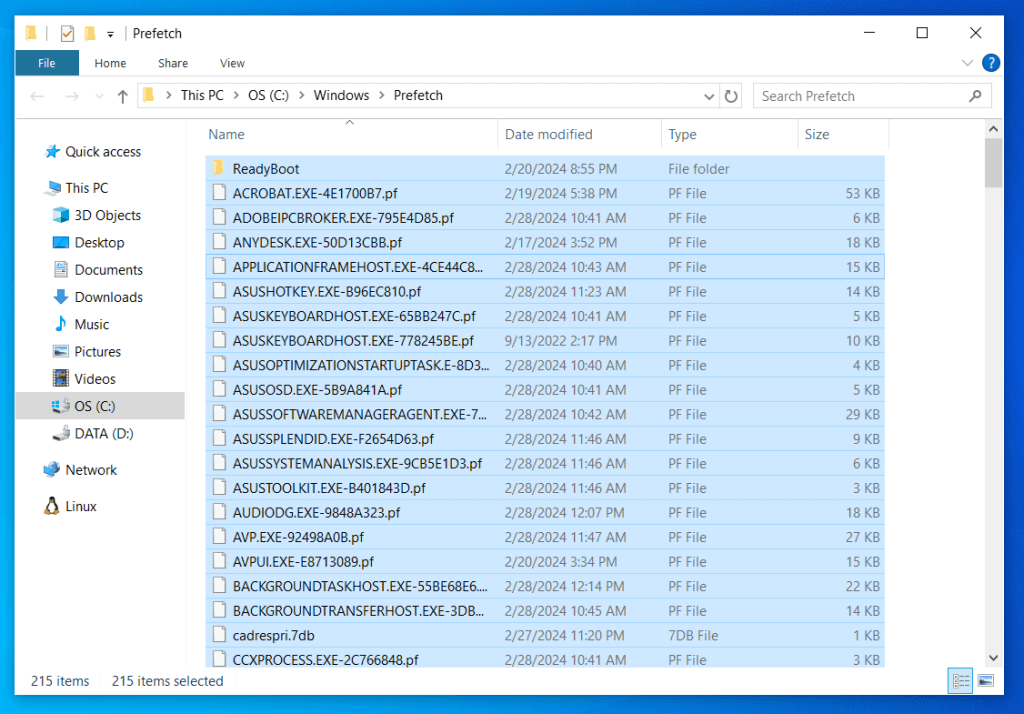Viewport: 1024px width, 714px height.
Task: Select ADOBEIPCBROKER.EXE-795E4D85.pf file name
Action: click(x=343, y=218)
